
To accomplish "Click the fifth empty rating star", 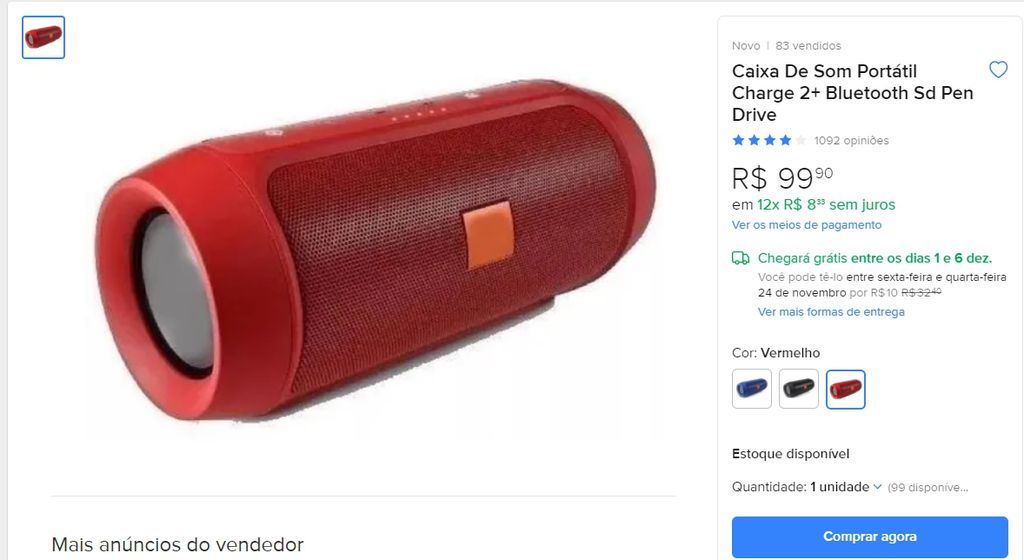I will tap(801, 140).
